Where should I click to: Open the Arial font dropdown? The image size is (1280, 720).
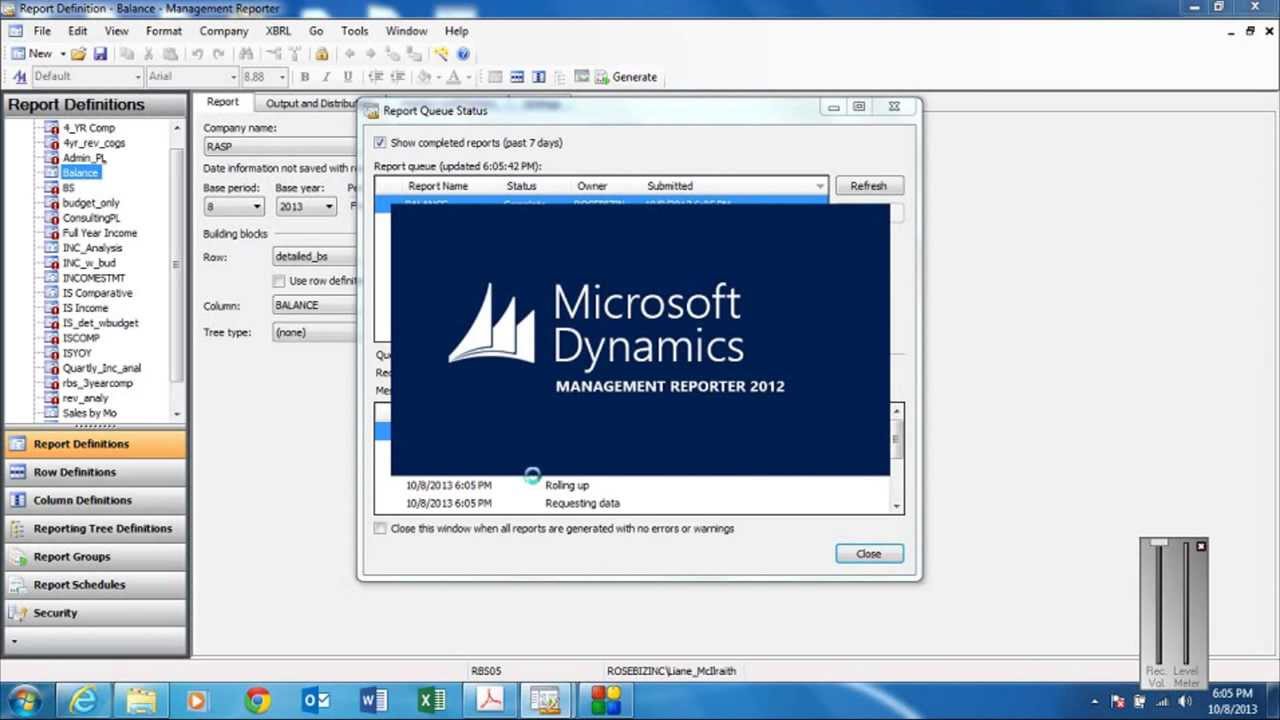(233, 77)
